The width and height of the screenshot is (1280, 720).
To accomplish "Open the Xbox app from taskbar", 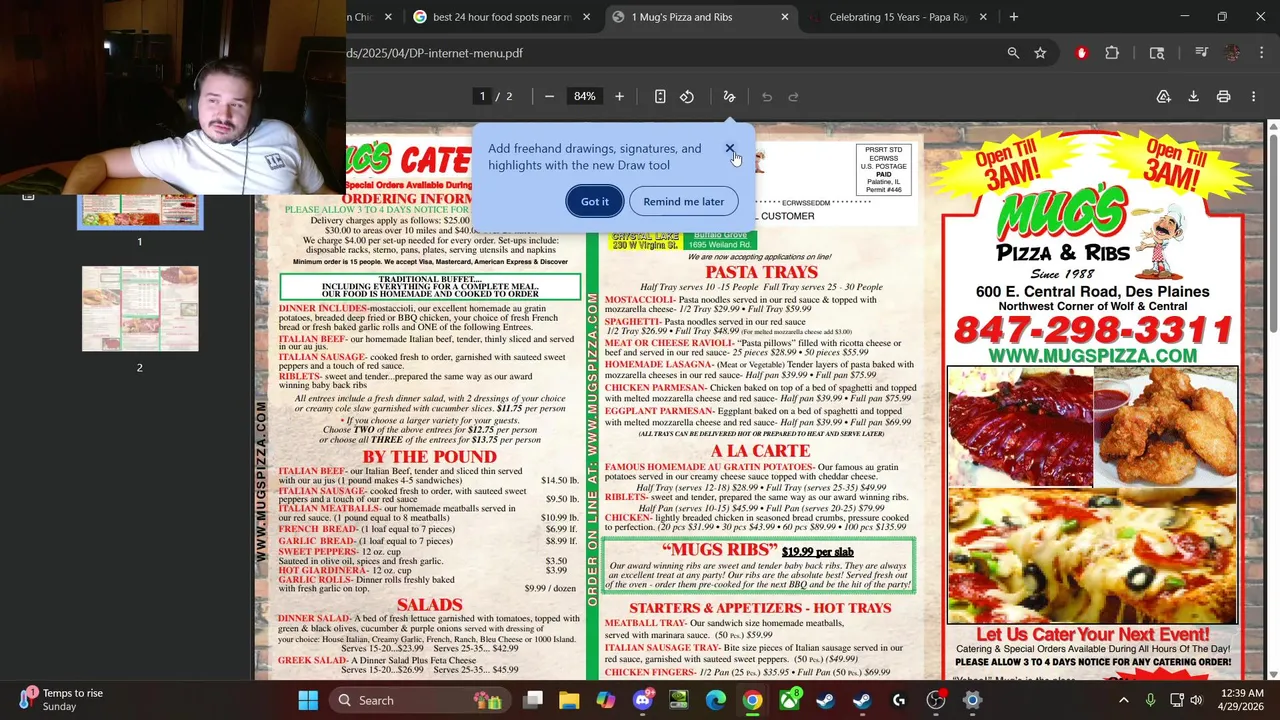I will tap(789, 700).
